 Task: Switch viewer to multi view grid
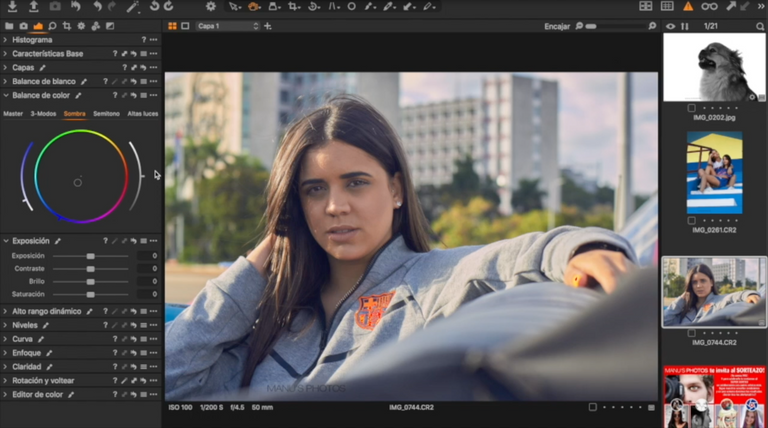[172, 26]
